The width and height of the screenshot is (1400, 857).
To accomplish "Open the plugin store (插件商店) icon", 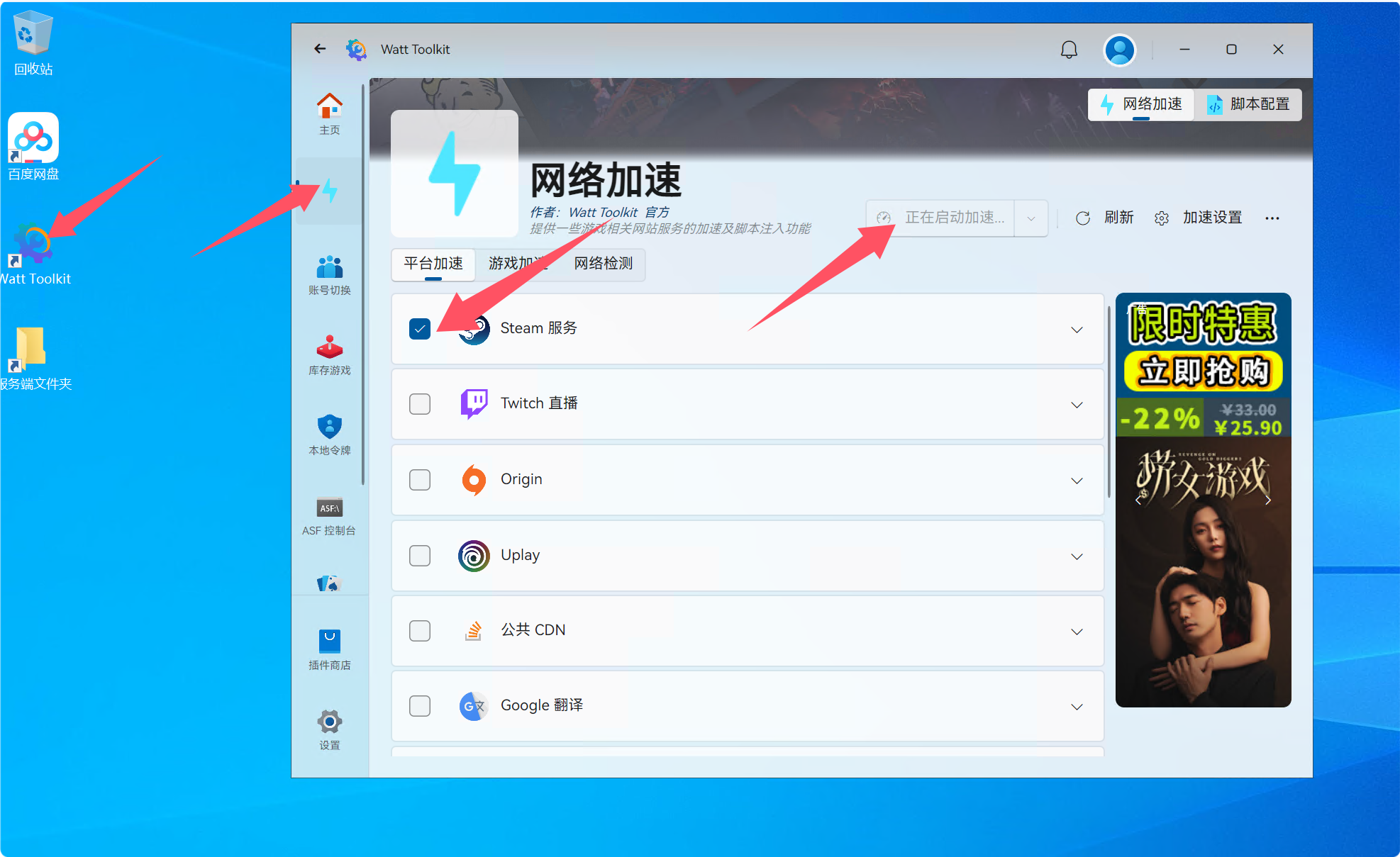I will 329,650.
